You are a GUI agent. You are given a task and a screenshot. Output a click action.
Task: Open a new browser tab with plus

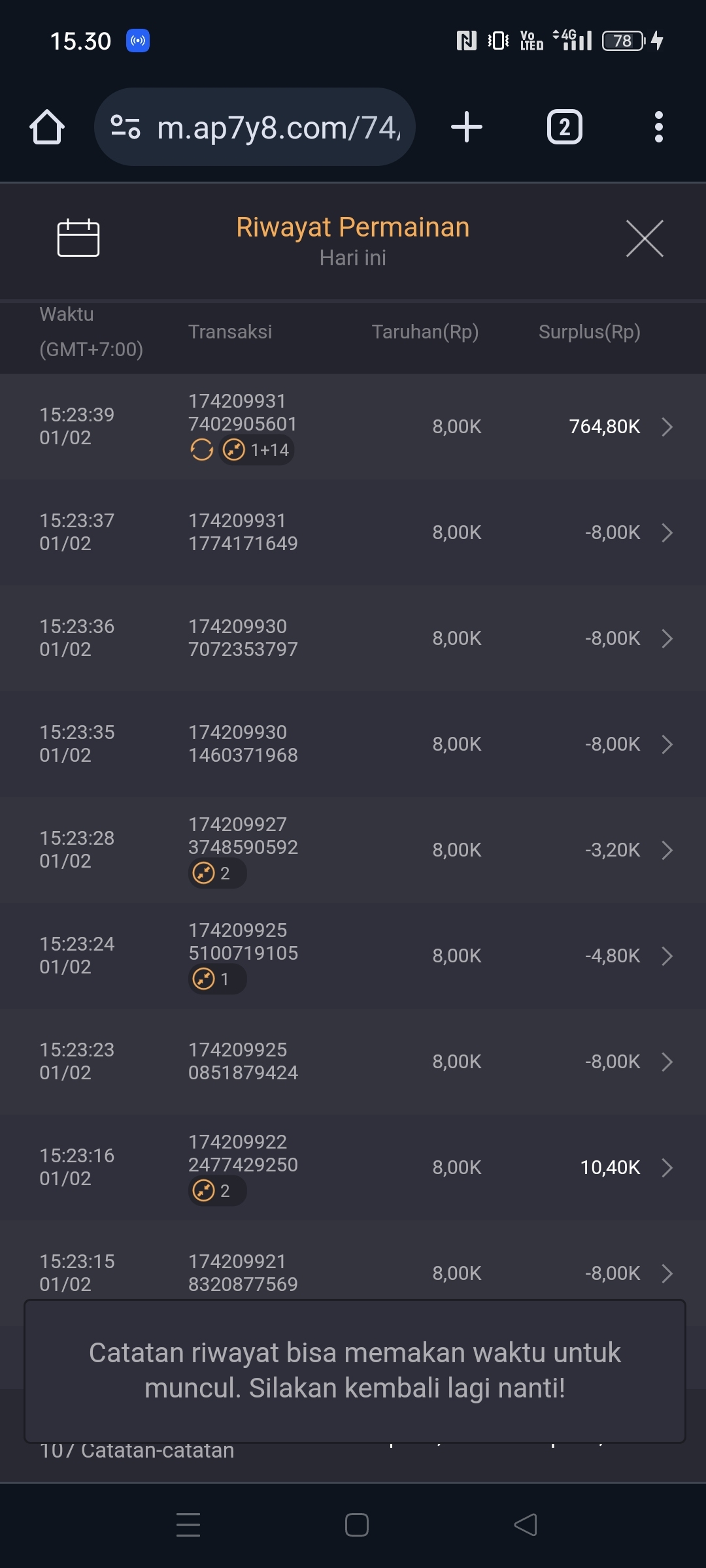click(467, 127)
